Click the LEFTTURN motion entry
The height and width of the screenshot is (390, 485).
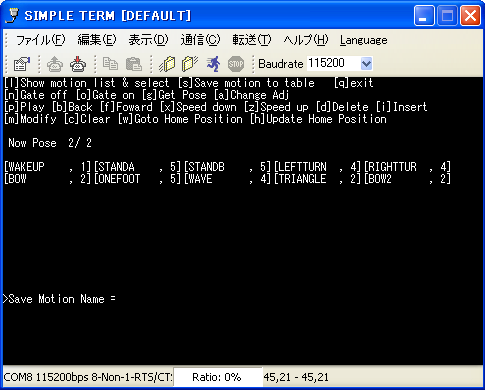(x=317, y=167)
